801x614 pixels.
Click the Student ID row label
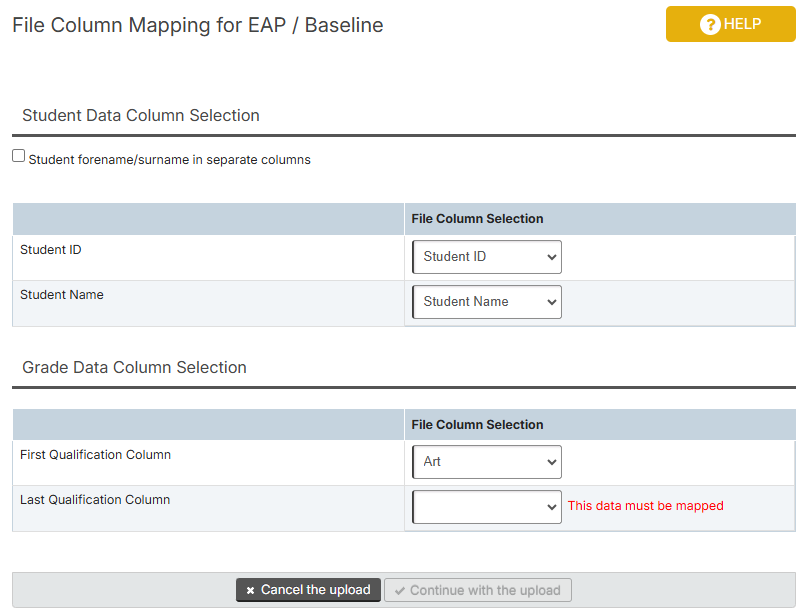tap(51, 250)
